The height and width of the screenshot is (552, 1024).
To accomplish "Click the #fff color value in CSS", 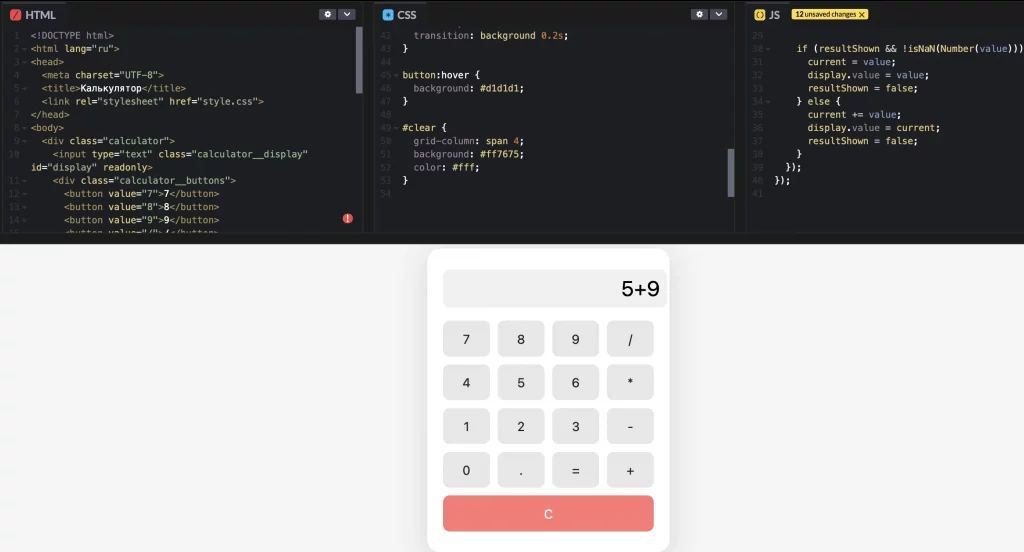I will click(462, 167).
